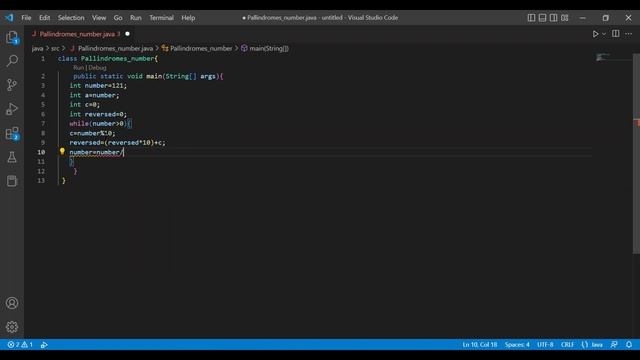Image resolution: width=640 pixels, height=360 pixels.
Task: Toggle the primary side bar layout icon
Action: coord(531,18)
